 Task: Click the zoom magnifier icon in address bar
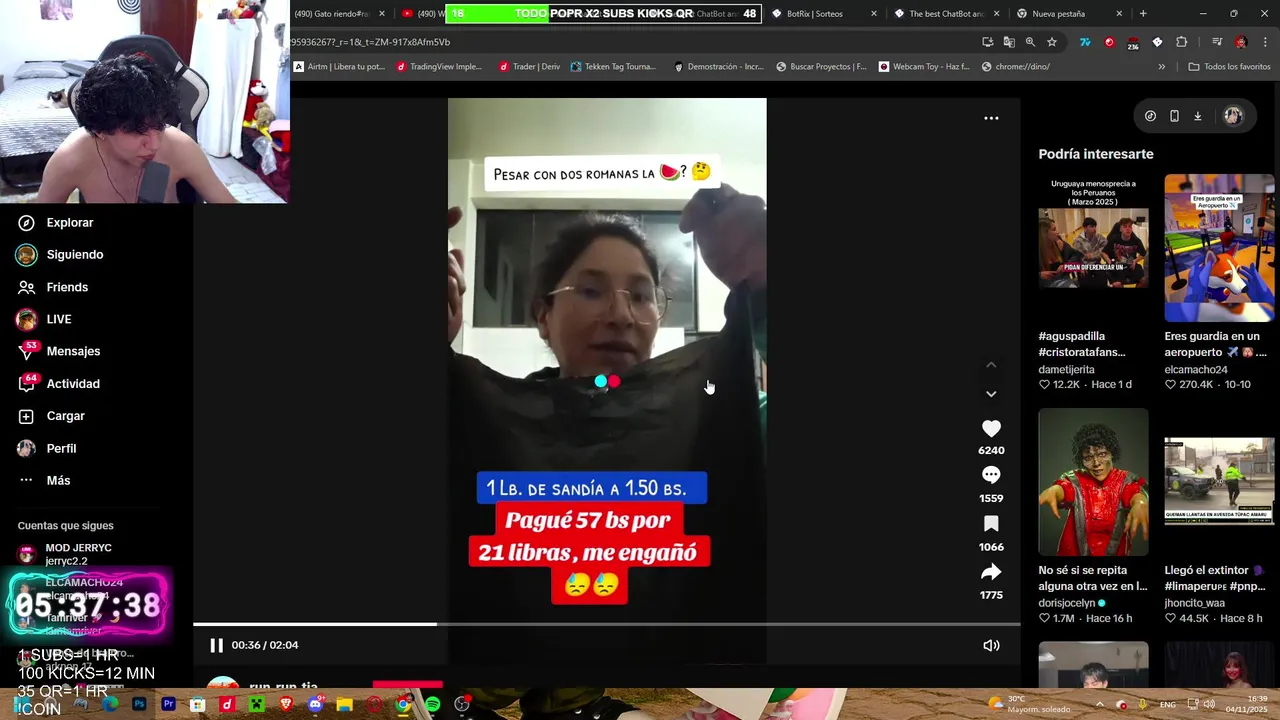click(x=1030, y=42)
